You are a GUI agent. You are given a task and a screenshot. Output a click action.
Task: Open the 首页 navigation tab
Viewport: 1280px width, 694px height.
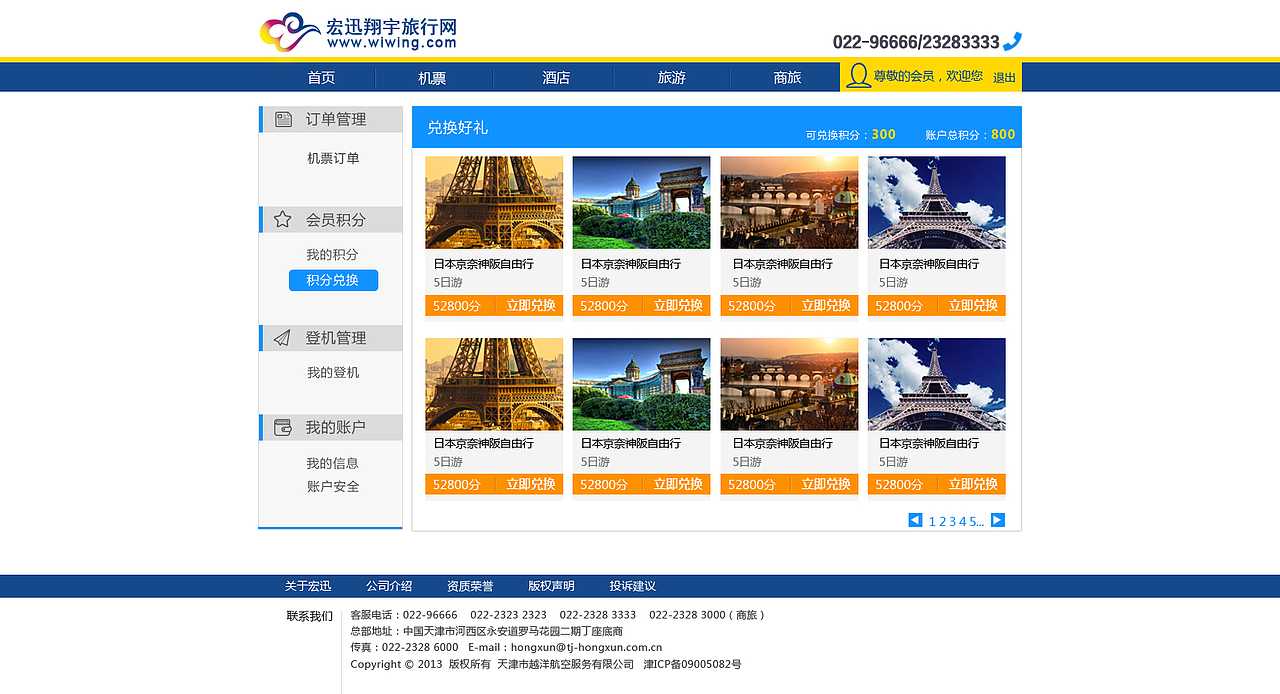click(x=321, y=78)
